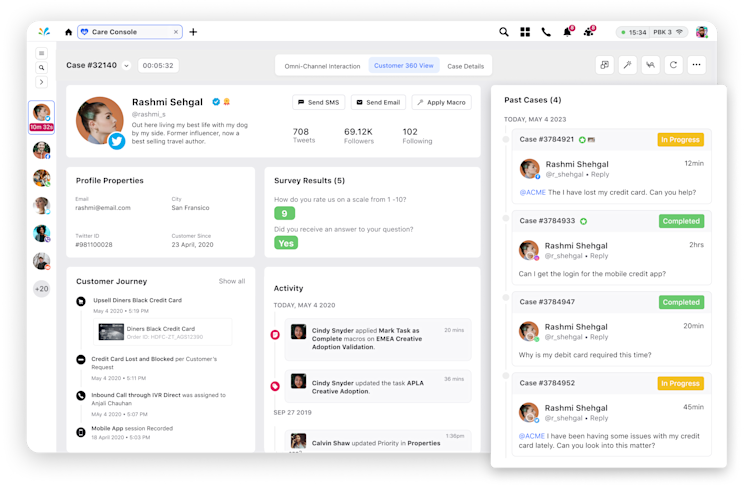Open the user profile avatar top right
Viewport: 750px width, 492px height.
click(x=701, y=32)
